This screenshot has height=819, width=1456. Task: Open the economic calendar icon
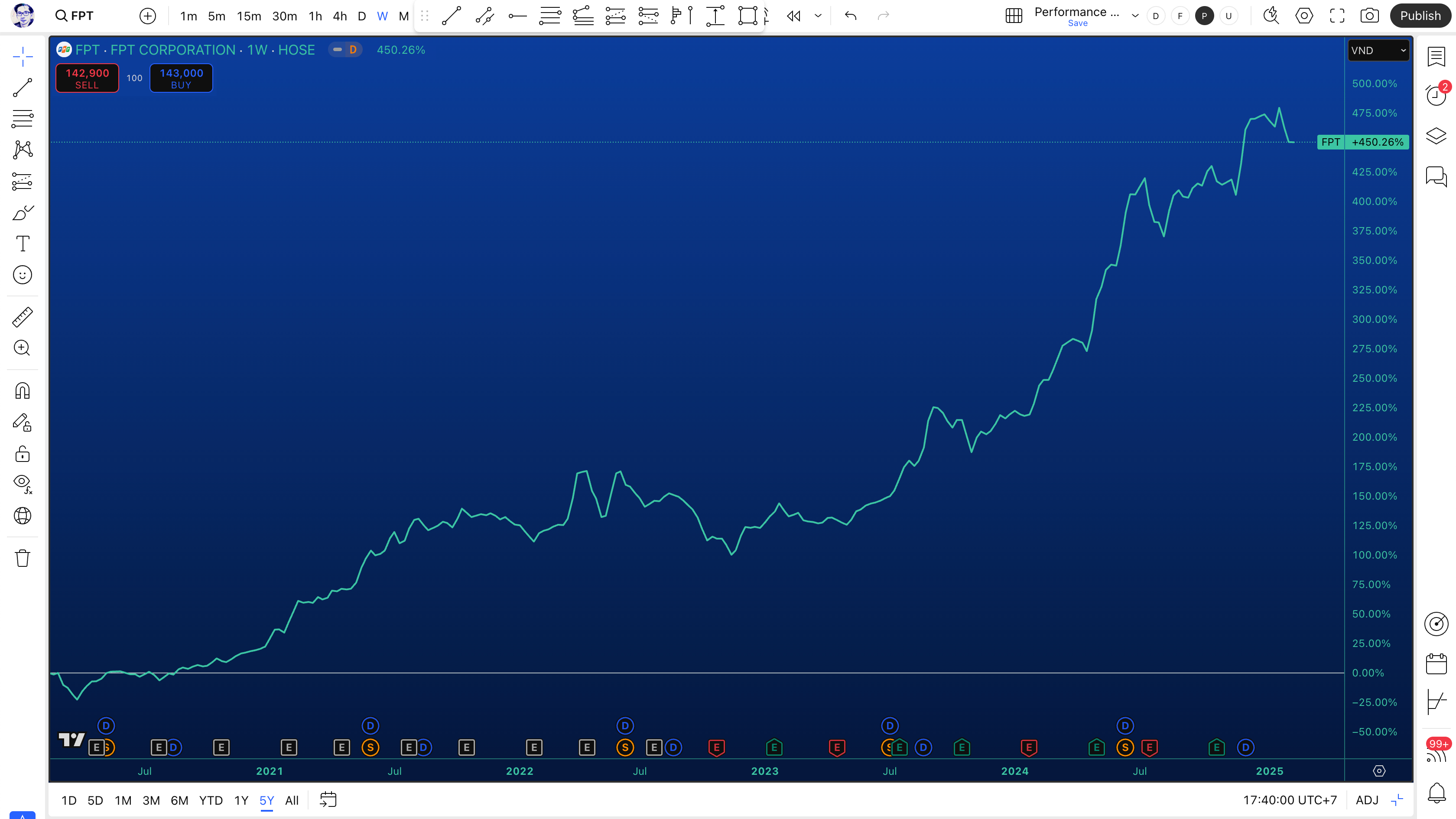tap(1436, 663)
